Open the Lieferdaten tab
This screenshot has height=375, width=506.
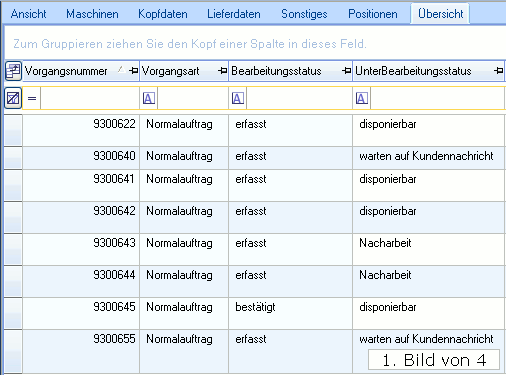[x=234, y=14]
